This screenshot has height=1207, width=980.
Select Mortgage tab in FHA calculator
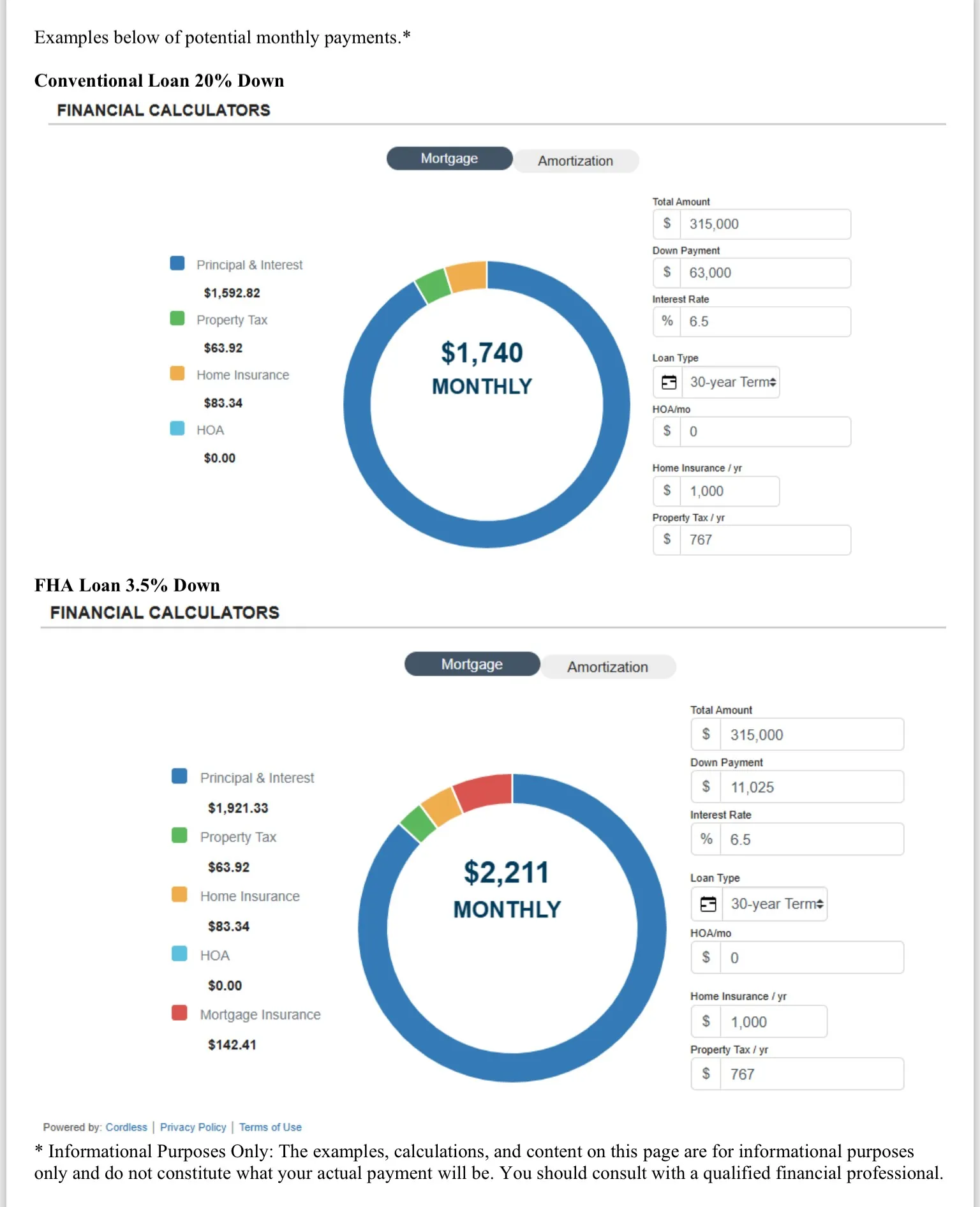click(472, 664)
